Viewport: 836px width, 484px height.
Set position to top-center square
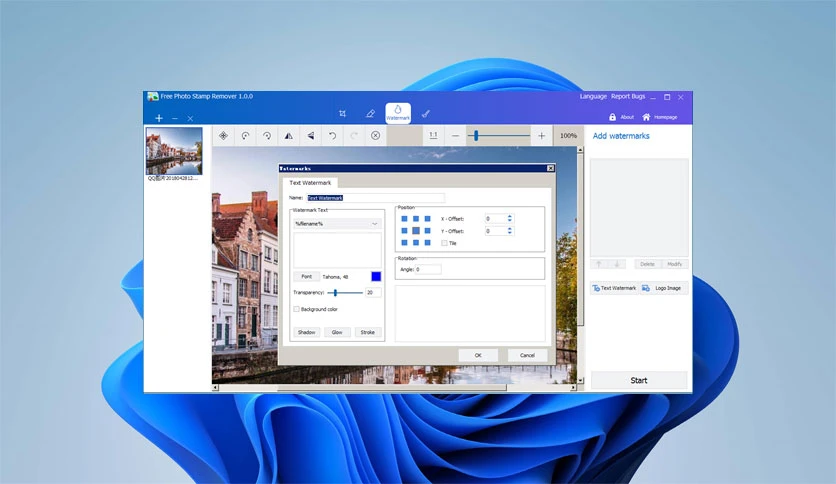click(x=416, y=219)
